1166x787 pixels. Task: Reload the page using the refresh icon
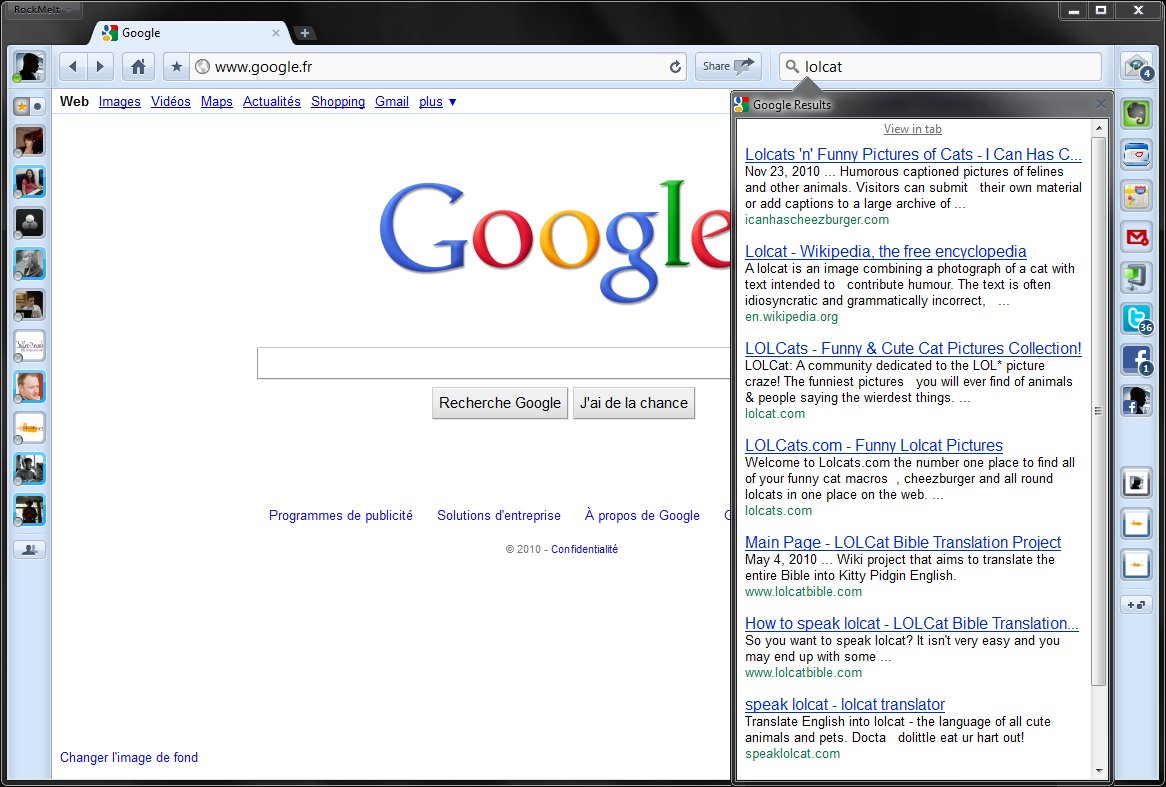click(675, 67)
